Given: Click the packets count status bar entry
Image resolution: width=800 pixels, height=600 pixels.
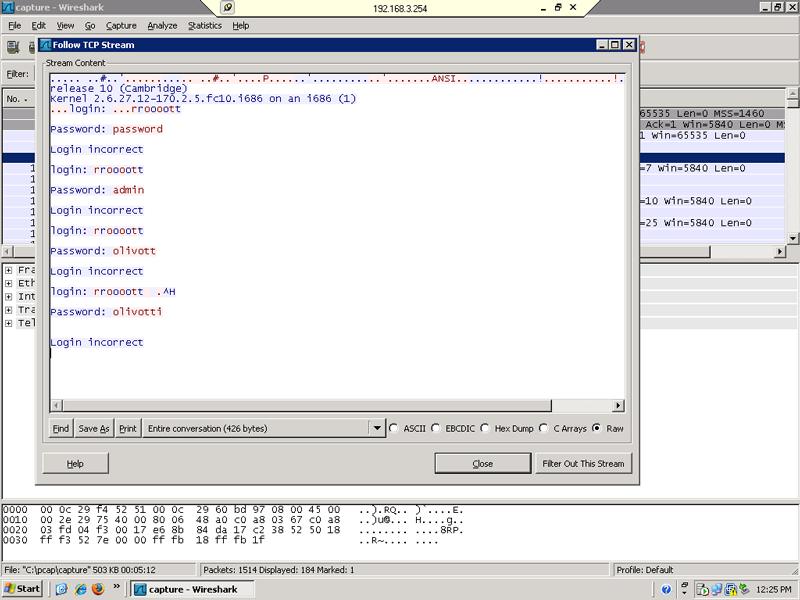Looking at the screenshot, I should tap(279, 570).
